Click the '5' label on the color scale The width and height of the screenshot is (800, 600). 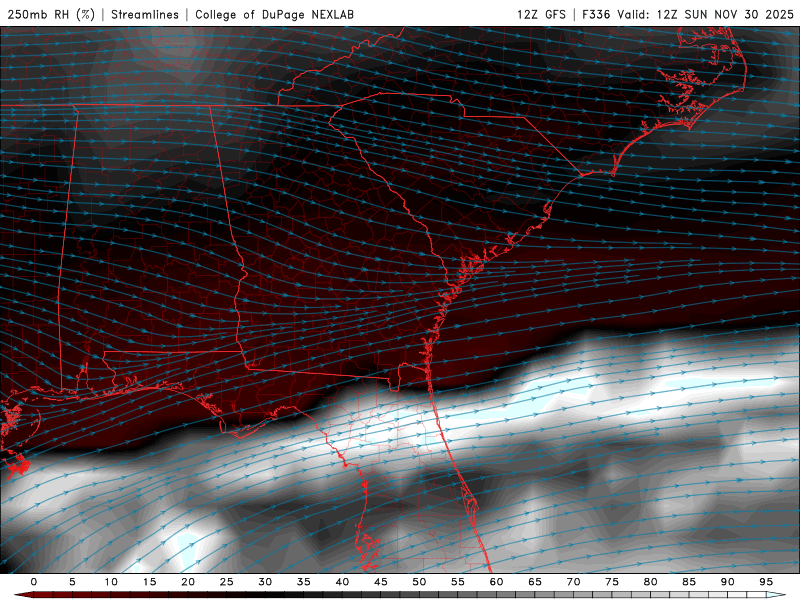72,582
